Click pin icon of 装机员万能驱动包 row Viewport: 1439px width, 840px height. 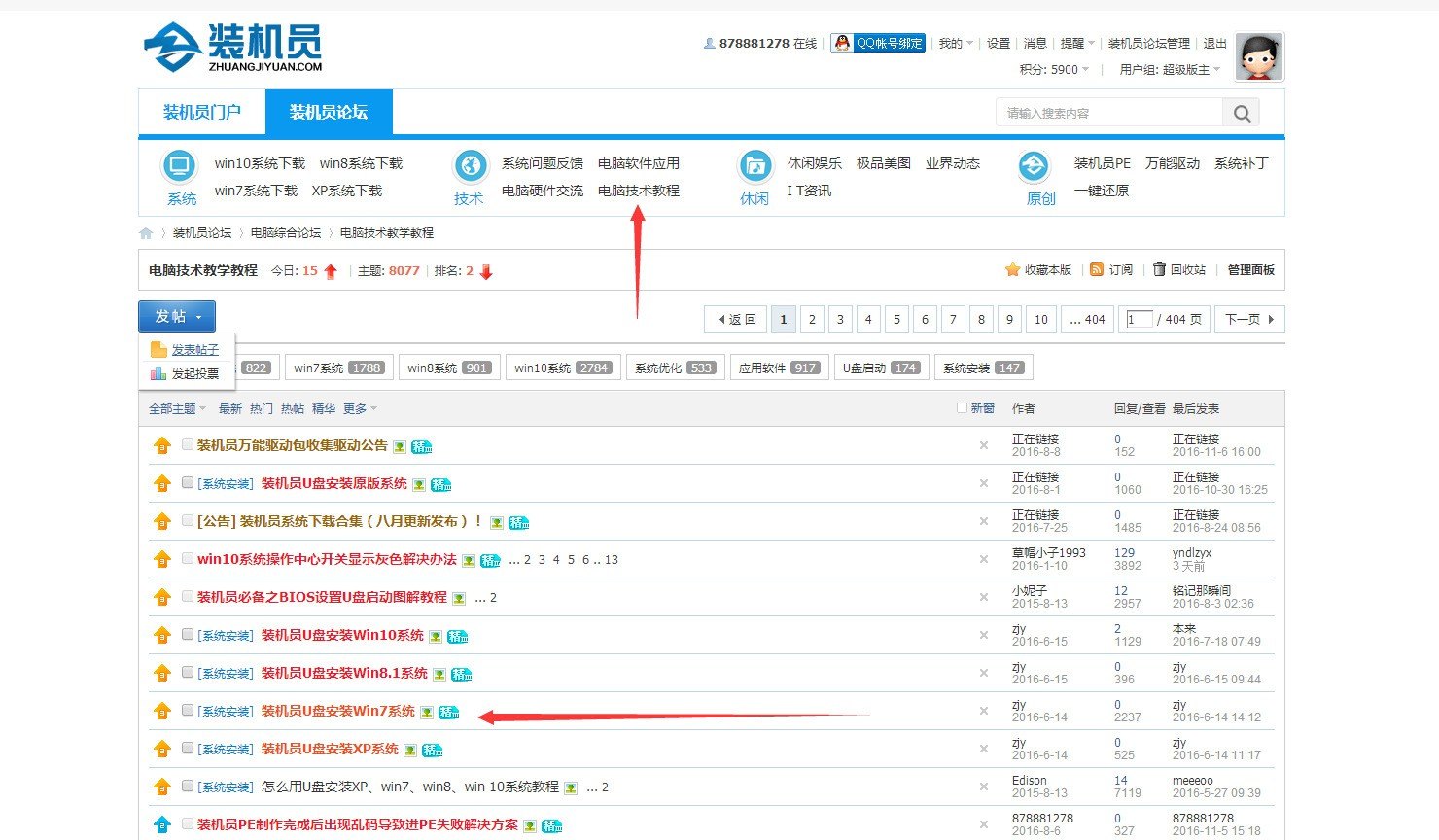point(162,446)
